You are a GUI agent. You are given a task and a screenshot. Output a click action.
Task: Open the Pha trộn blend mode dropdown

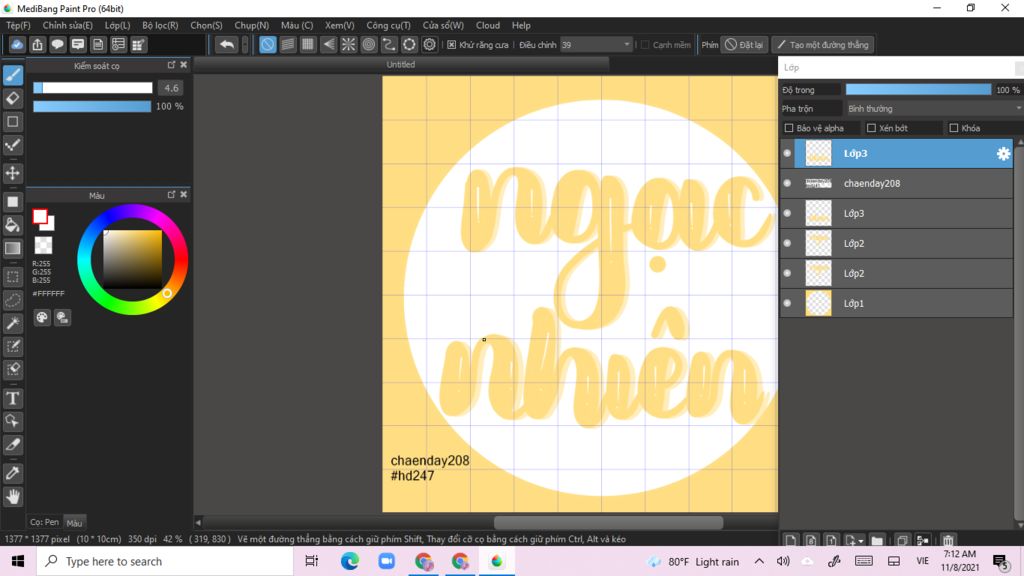coord(933,108)
